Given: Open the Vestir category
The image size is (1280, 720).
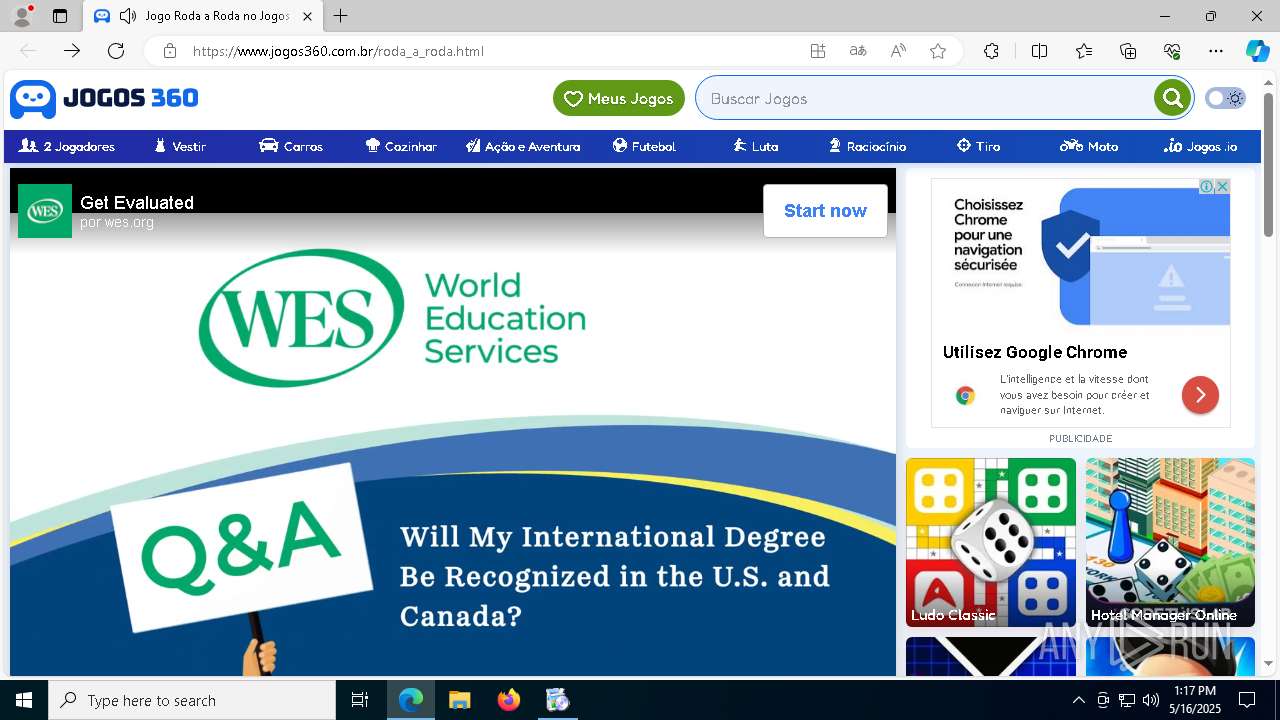Looking at the screenshot, I should click(x=180, y=146).
